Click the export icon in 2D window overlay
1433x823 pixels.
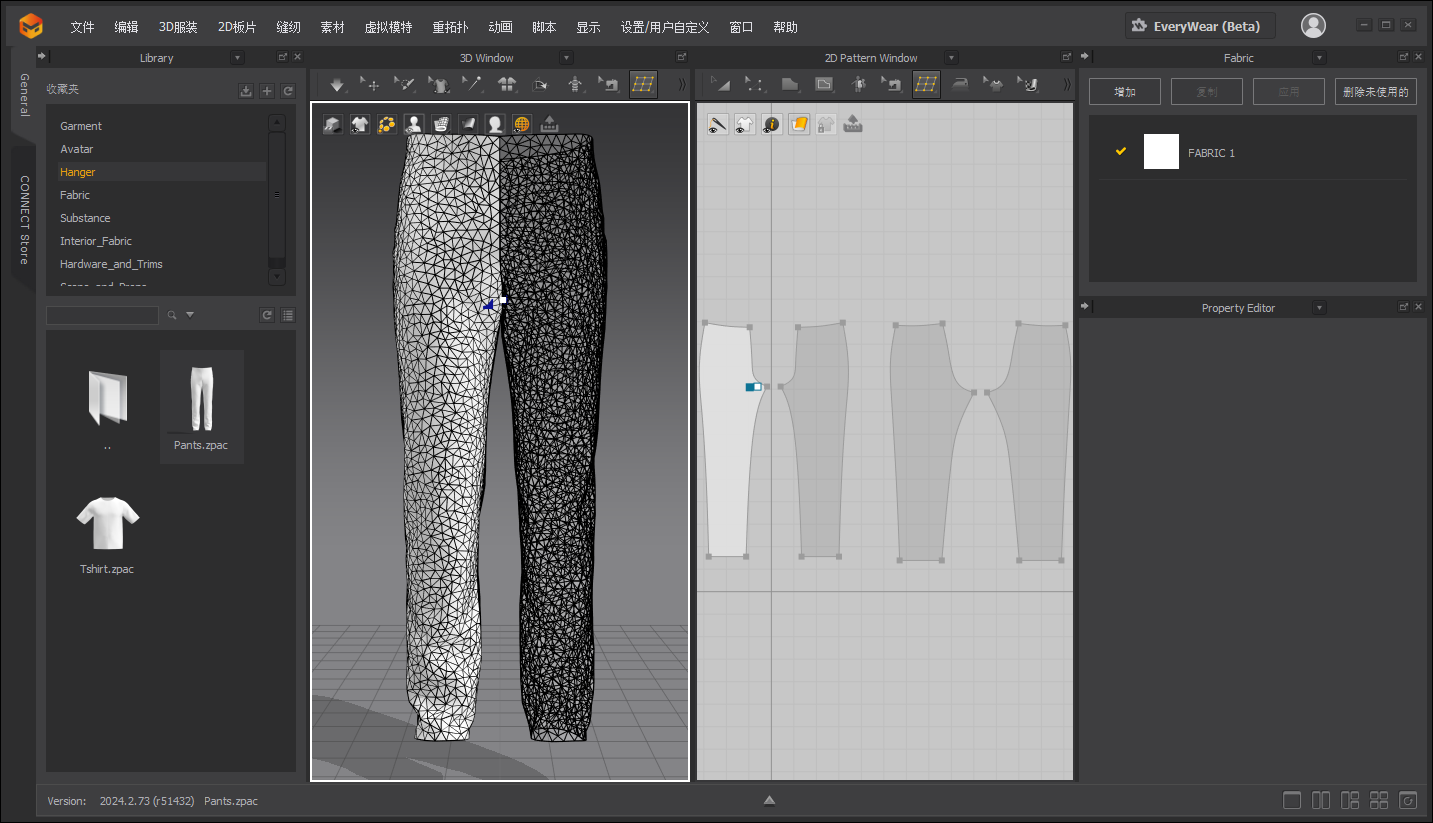click(x=852, y=124)
